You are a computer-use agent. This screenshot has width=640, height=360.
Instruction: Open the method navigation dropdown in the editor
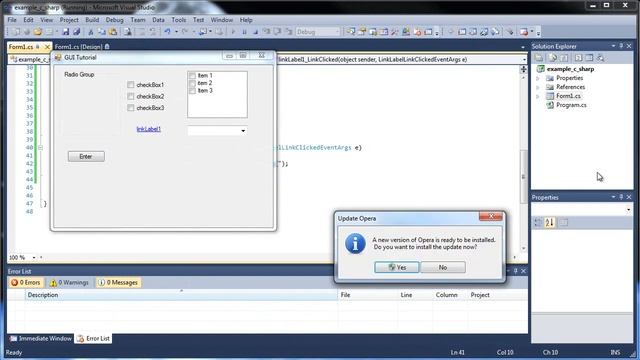[524, 60]
